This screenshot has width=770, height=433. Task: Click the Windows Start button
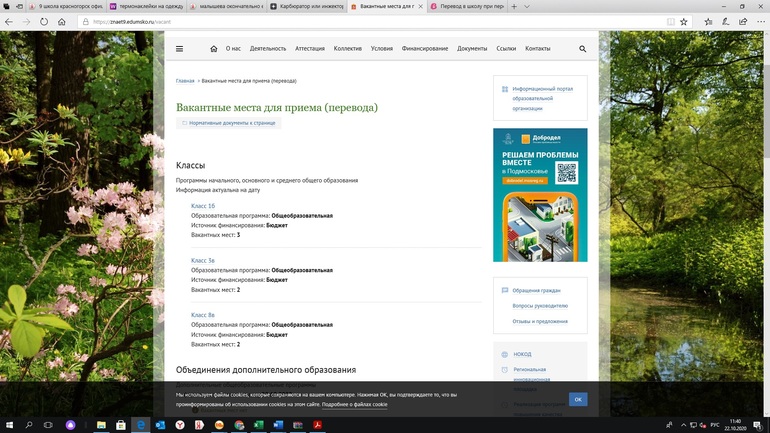[9, 425]
